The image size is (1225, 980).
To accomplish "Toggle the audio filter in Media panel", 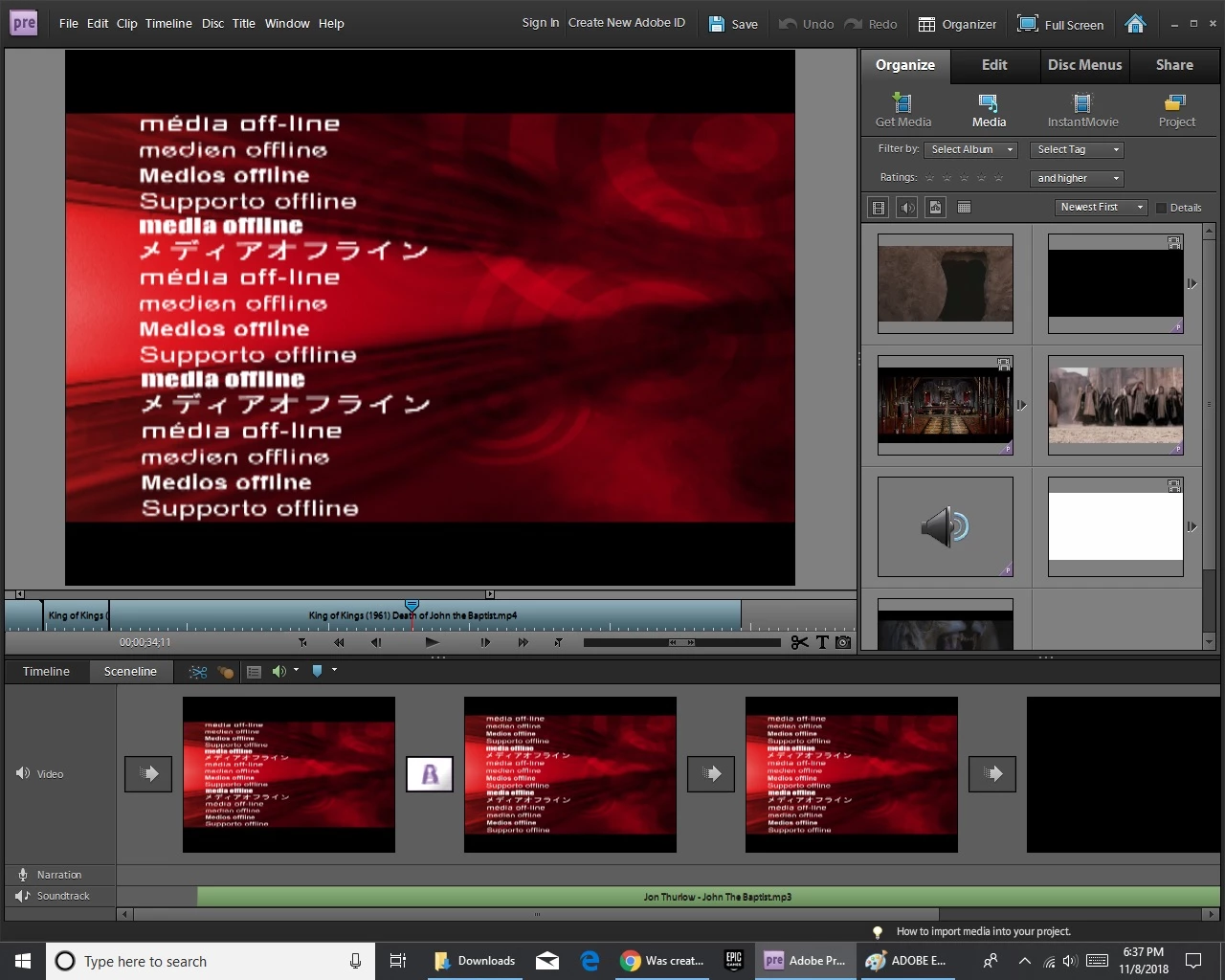I will pyautogui.click(x=906, y=207).
